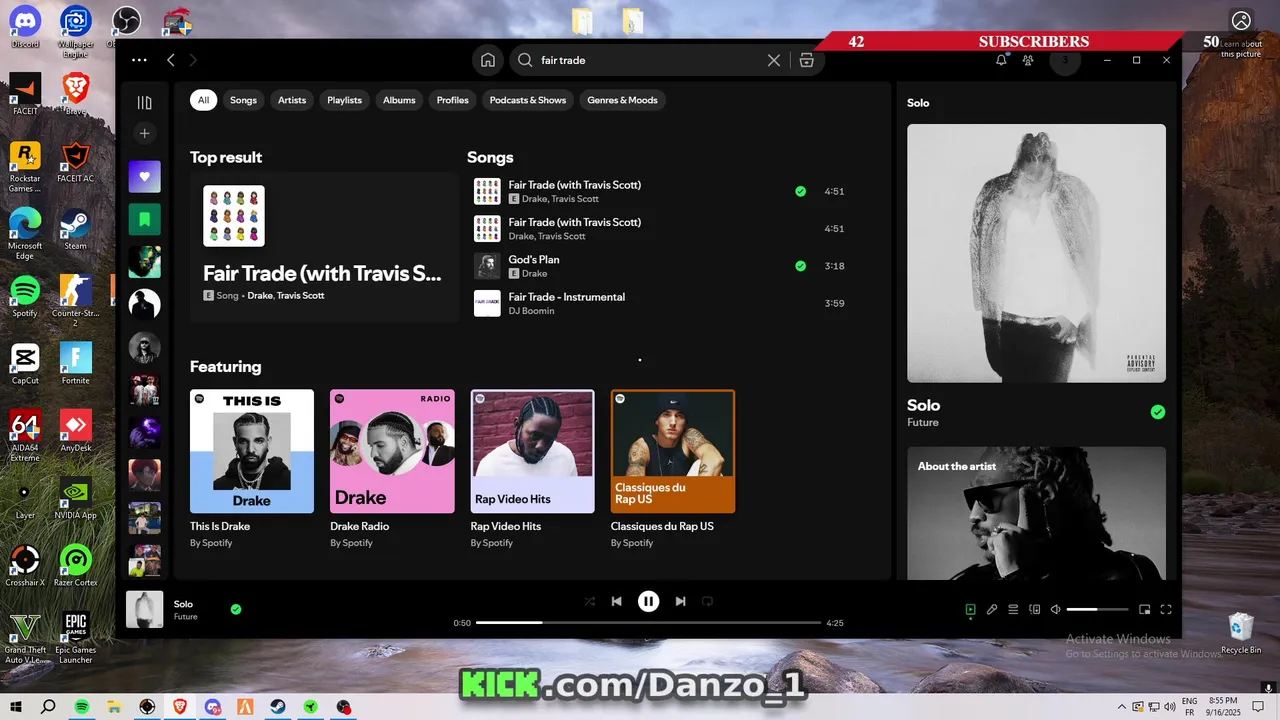Click the Browse icon beside search

[806, 60]
